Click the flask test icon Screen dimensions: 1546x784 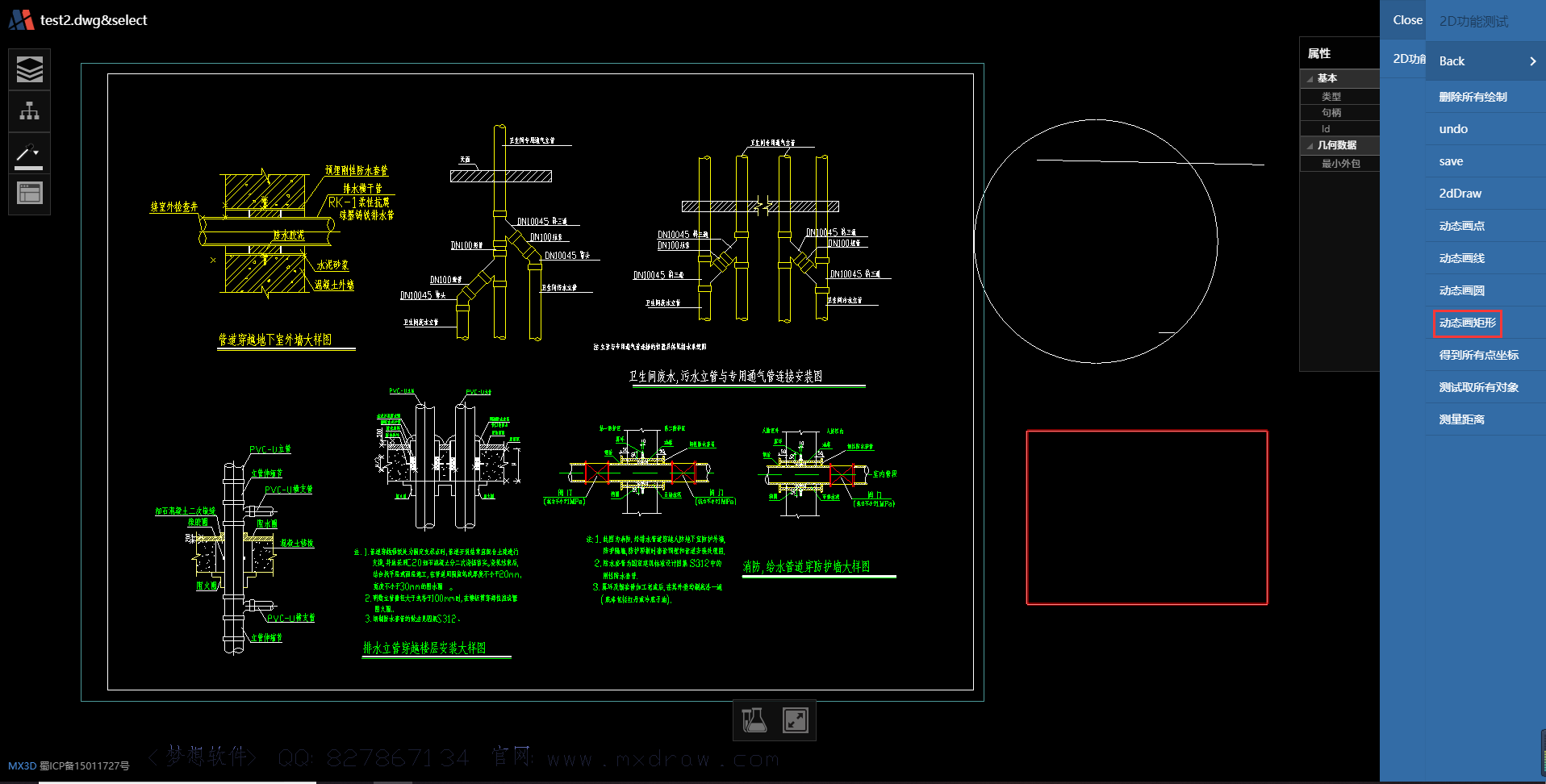(x=754, y=720)
